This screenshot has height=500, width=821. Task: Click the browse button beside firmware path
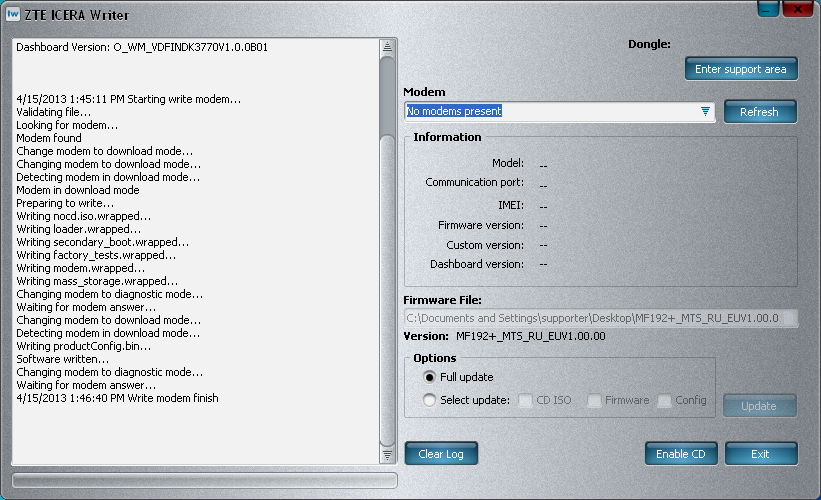tap(791, 318)
